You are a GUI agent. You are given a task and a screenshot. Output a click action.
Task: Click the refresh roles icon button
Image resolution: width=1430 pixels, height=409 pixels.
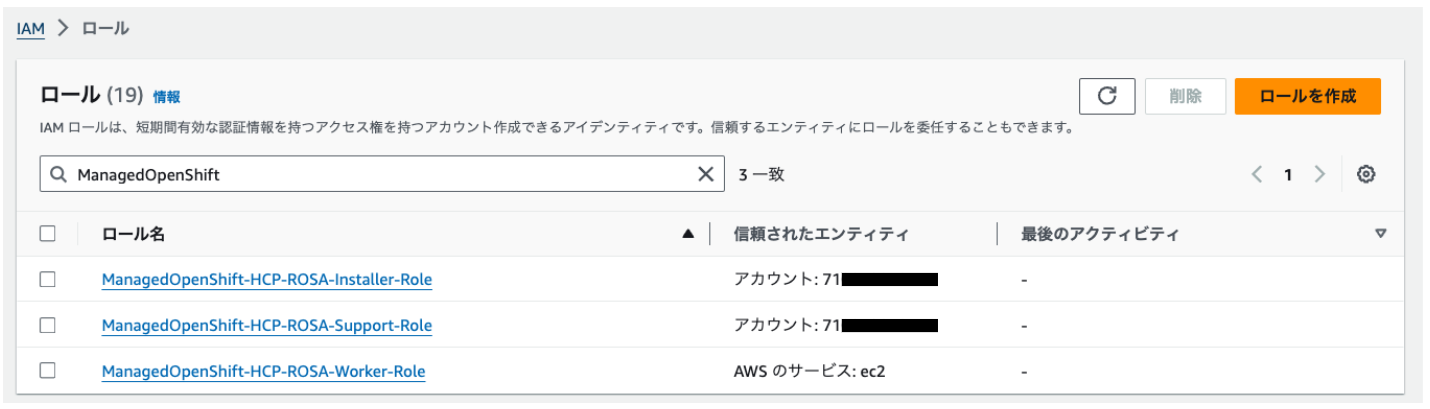[x=1107, y=96]
